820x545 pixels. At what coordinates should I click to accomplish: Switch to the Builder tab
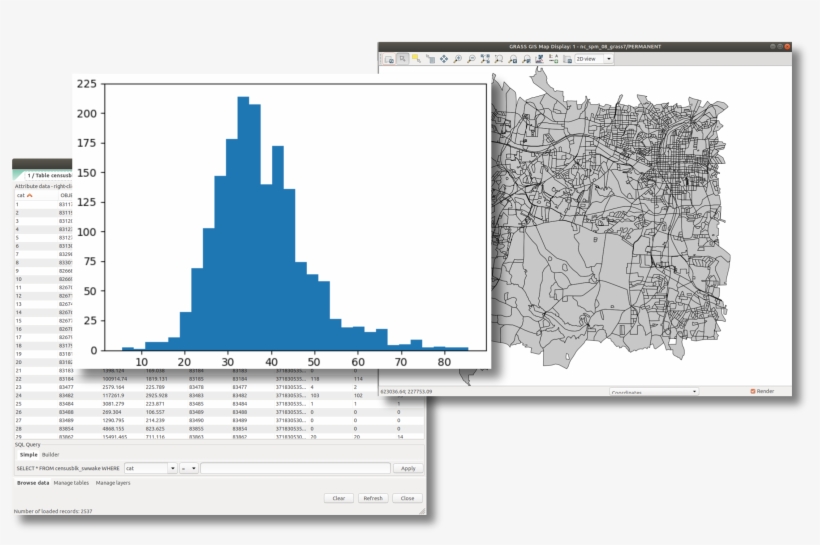point(51,454)
